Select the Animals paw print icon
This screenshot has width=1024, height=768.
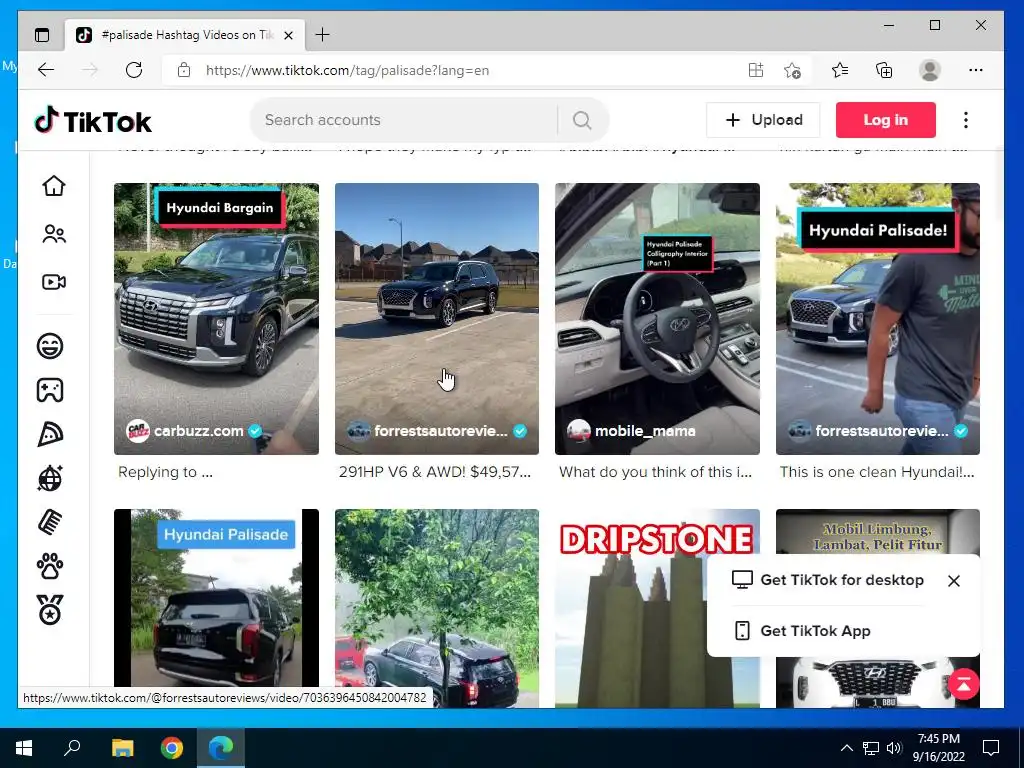click(50, 567)
